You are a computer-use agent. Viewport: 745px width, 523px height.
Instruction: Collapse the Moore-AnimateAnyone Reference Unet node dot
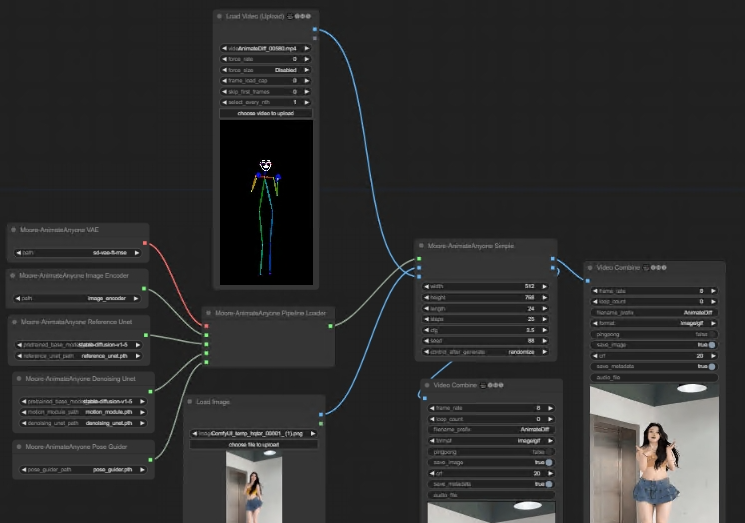[x=14, y=322]
